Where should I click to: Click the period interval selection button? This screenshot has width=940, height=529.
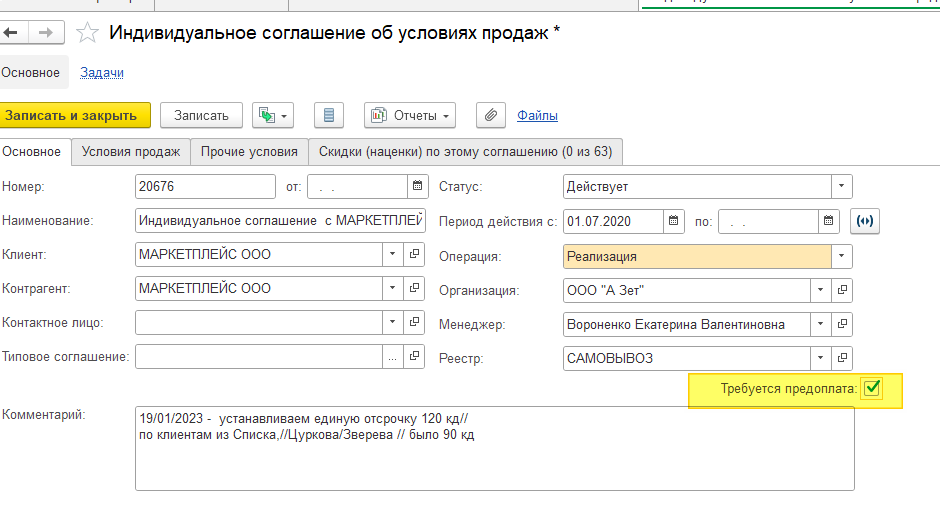(x=864, y=221)
